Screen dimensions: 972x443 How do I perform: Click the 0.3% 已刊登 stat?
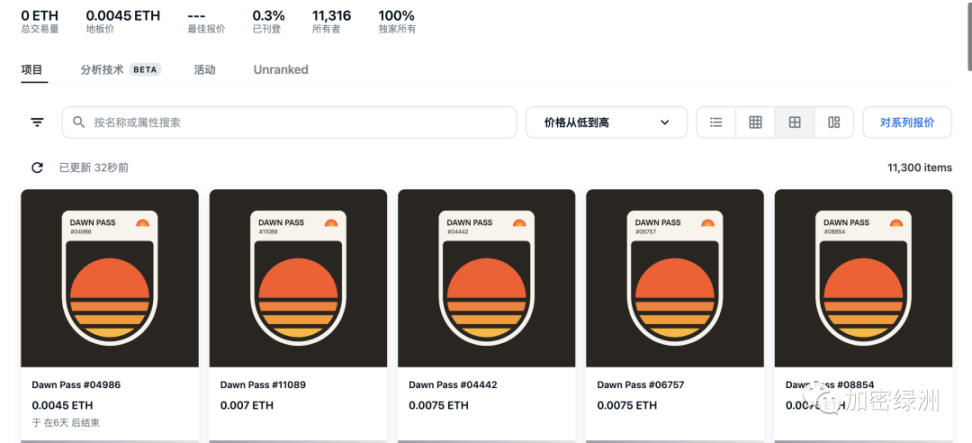point(269,22)
